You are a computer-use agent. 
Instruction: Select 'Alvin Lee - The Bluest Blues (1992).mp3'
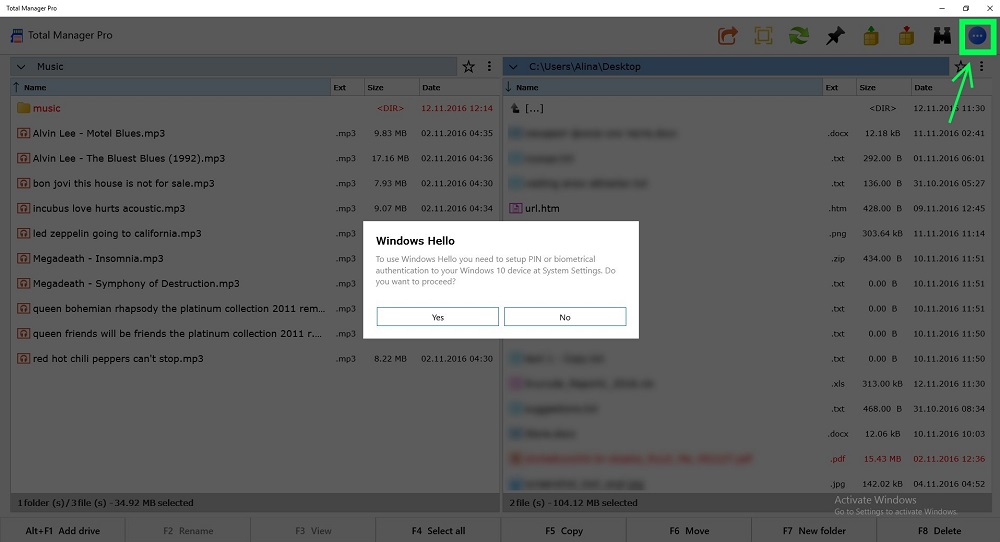point(255,158)
